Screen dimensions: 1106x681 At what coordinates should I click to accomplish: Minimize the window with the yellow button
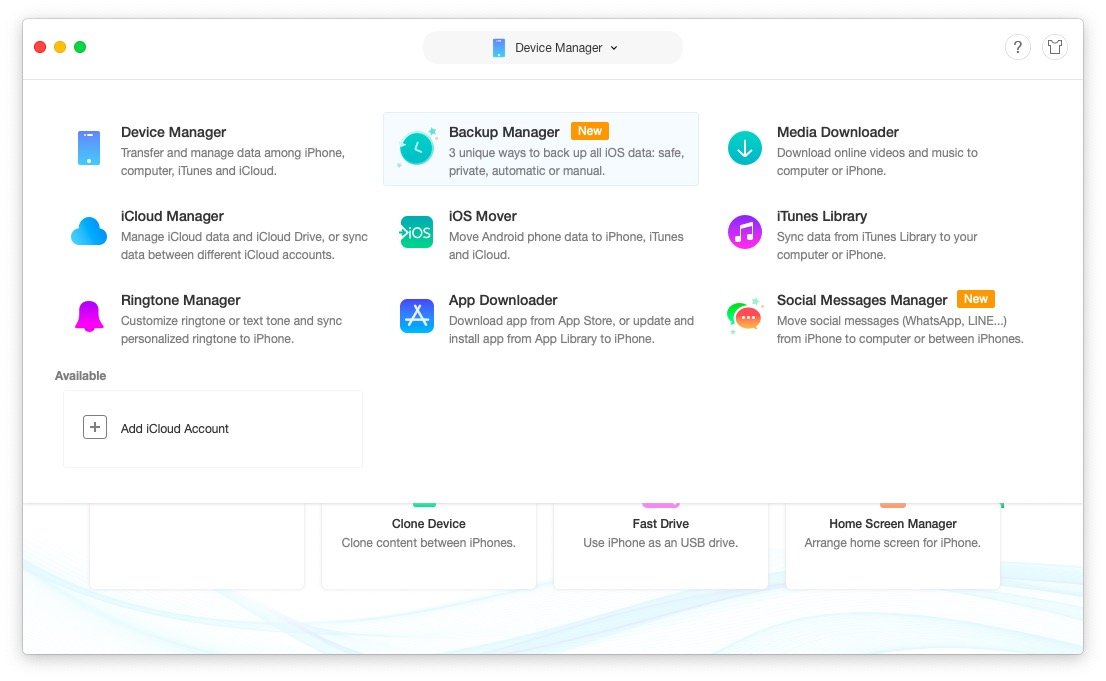(60, 47)
